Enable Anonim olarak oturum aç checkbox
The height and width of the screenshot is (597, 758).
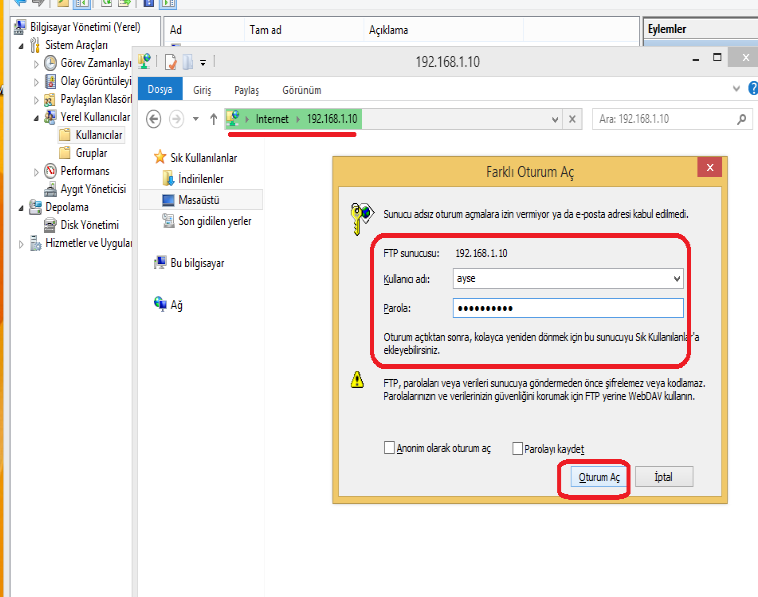coord(390,449)
